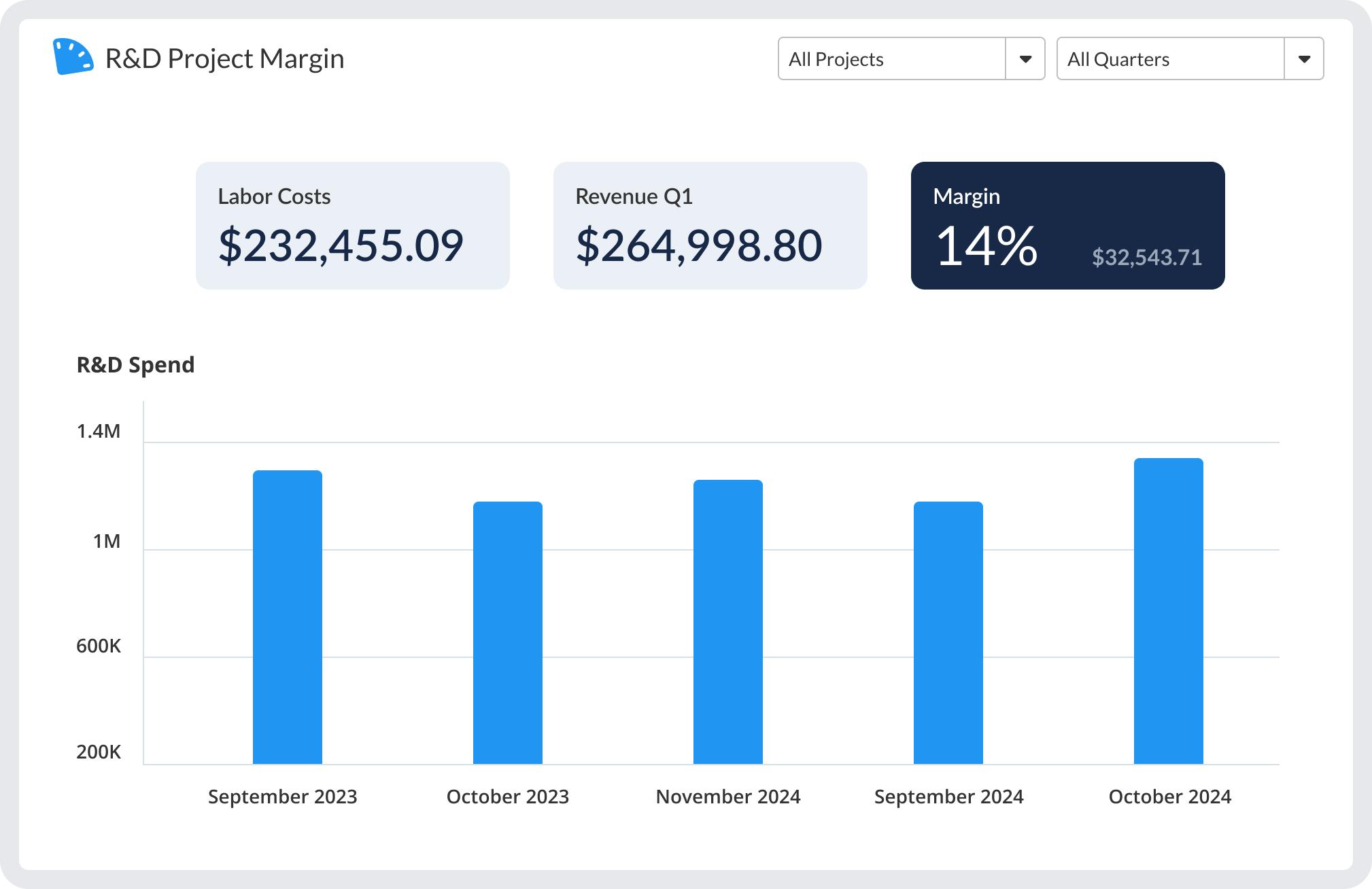Open the All Projects dropdown
Image resolution: width=1372 pixels, height=889 pixels.
pos(891,59)
